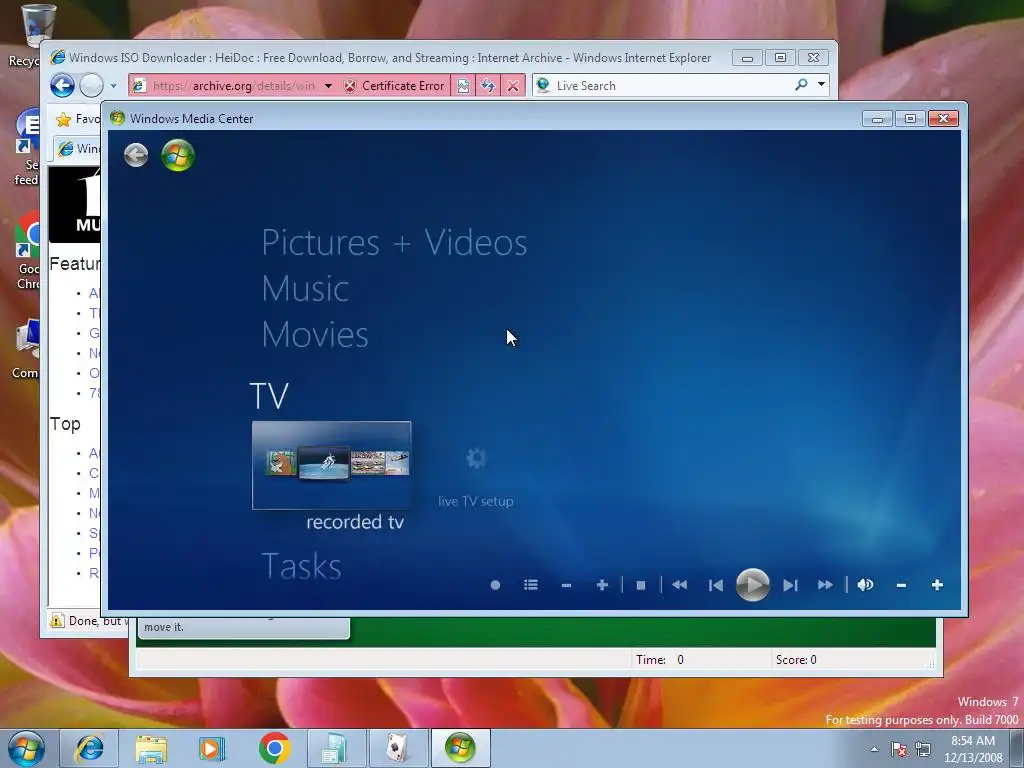Mute the Media Center volume
This screenshot has width=1024, height=768.
(865, 585)
